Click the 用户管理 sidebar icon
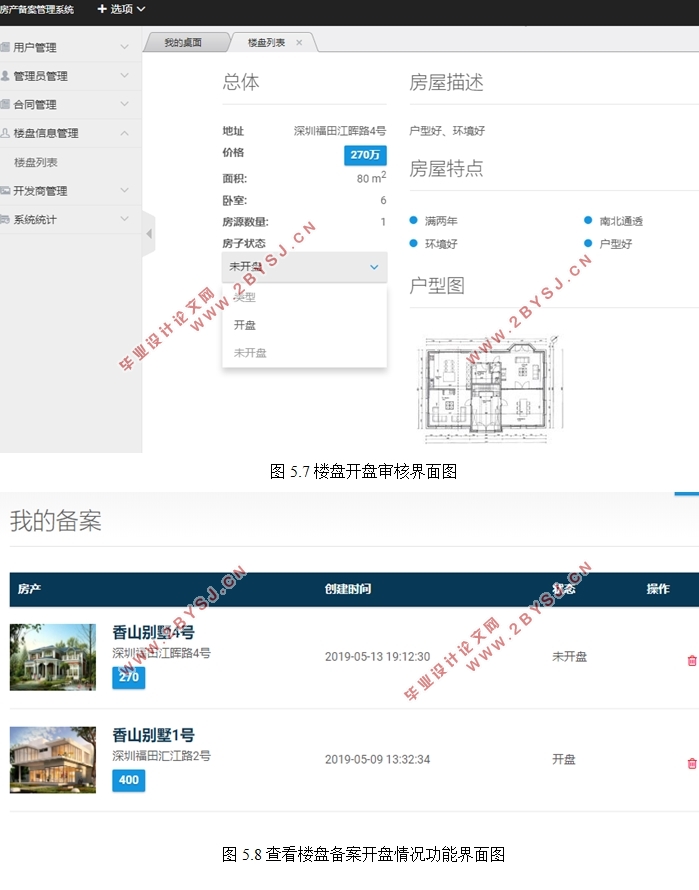Image resolution: width=699 pixels, height=890 pixels. (5, 47)
